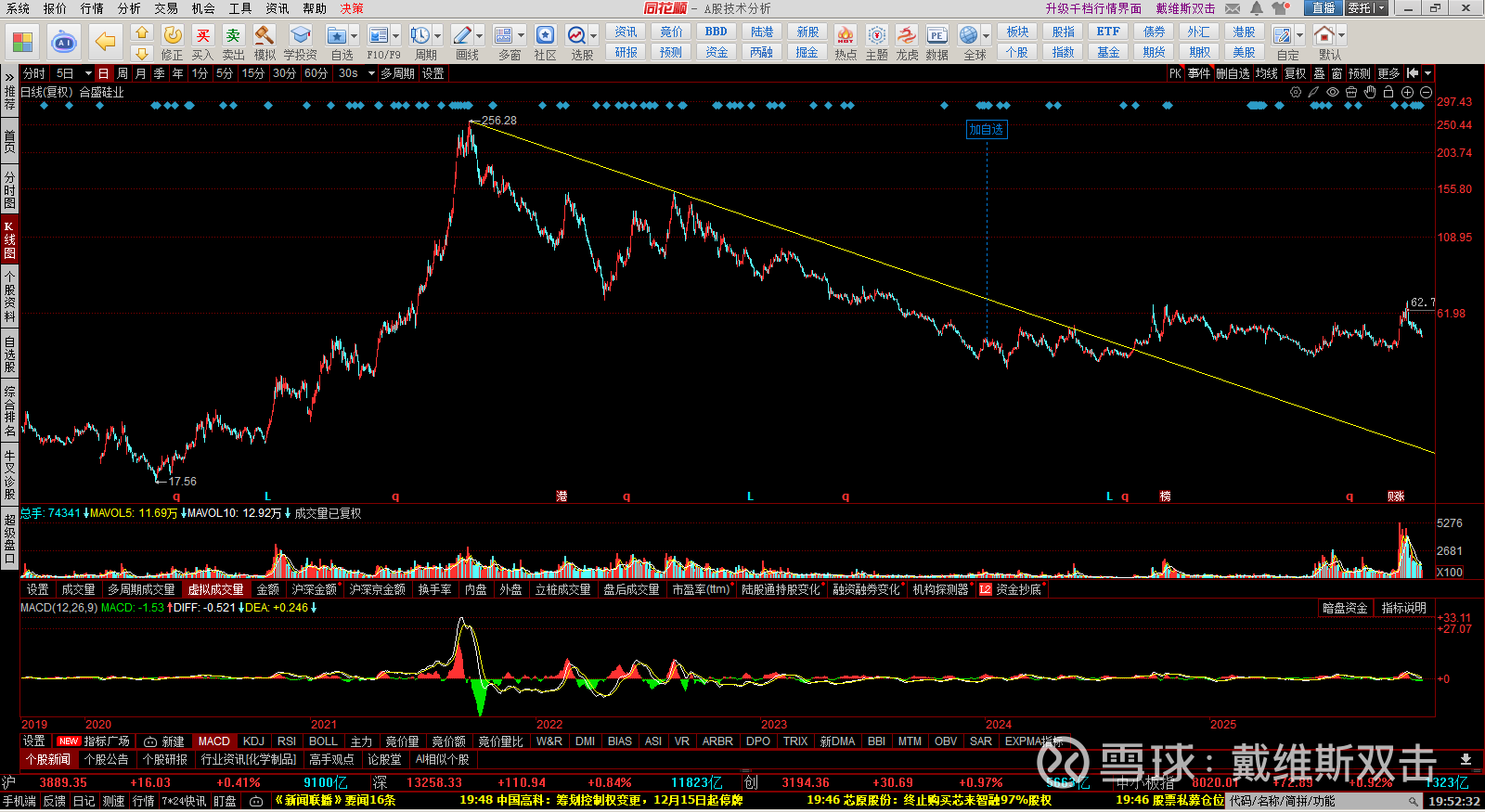The width and height of the screenshot is (1485, 812).
Task: Toggle the chart lock icon
Action: click(1388, 92)
